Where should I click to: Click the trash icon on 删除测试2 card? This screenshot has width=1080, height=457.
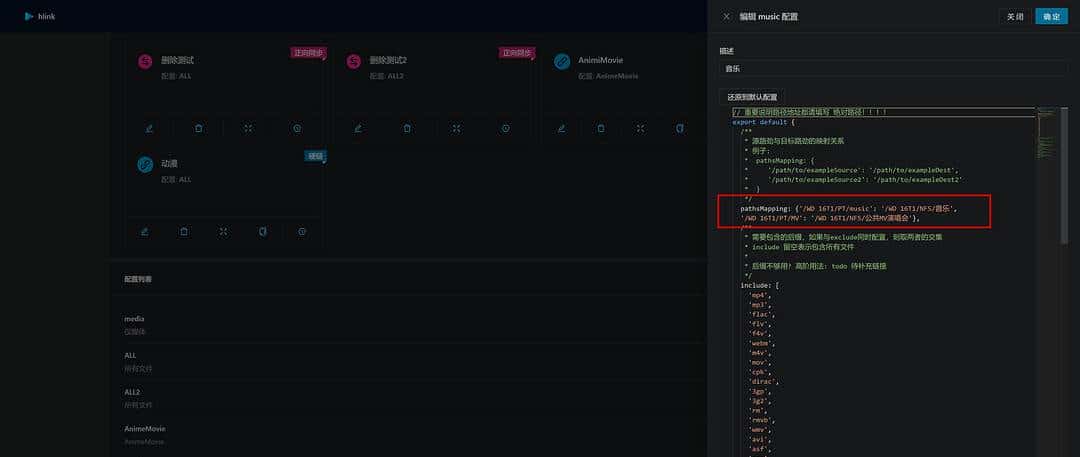pyautogui.click(x=407, y=128)
